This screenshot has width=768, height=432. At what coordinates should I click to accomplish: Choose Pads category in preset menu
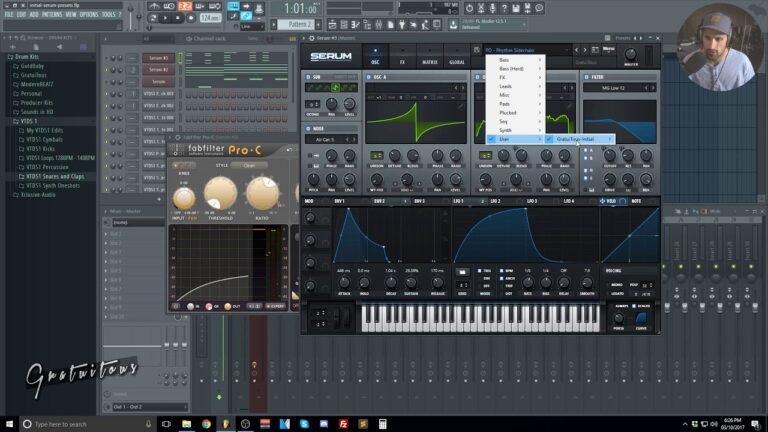point(515,104)
